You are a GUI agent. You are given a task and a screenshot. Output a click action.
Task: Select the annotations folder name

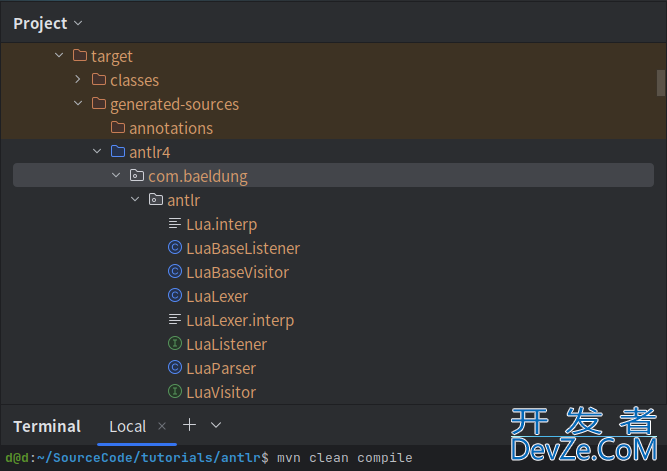pos(171,128)
